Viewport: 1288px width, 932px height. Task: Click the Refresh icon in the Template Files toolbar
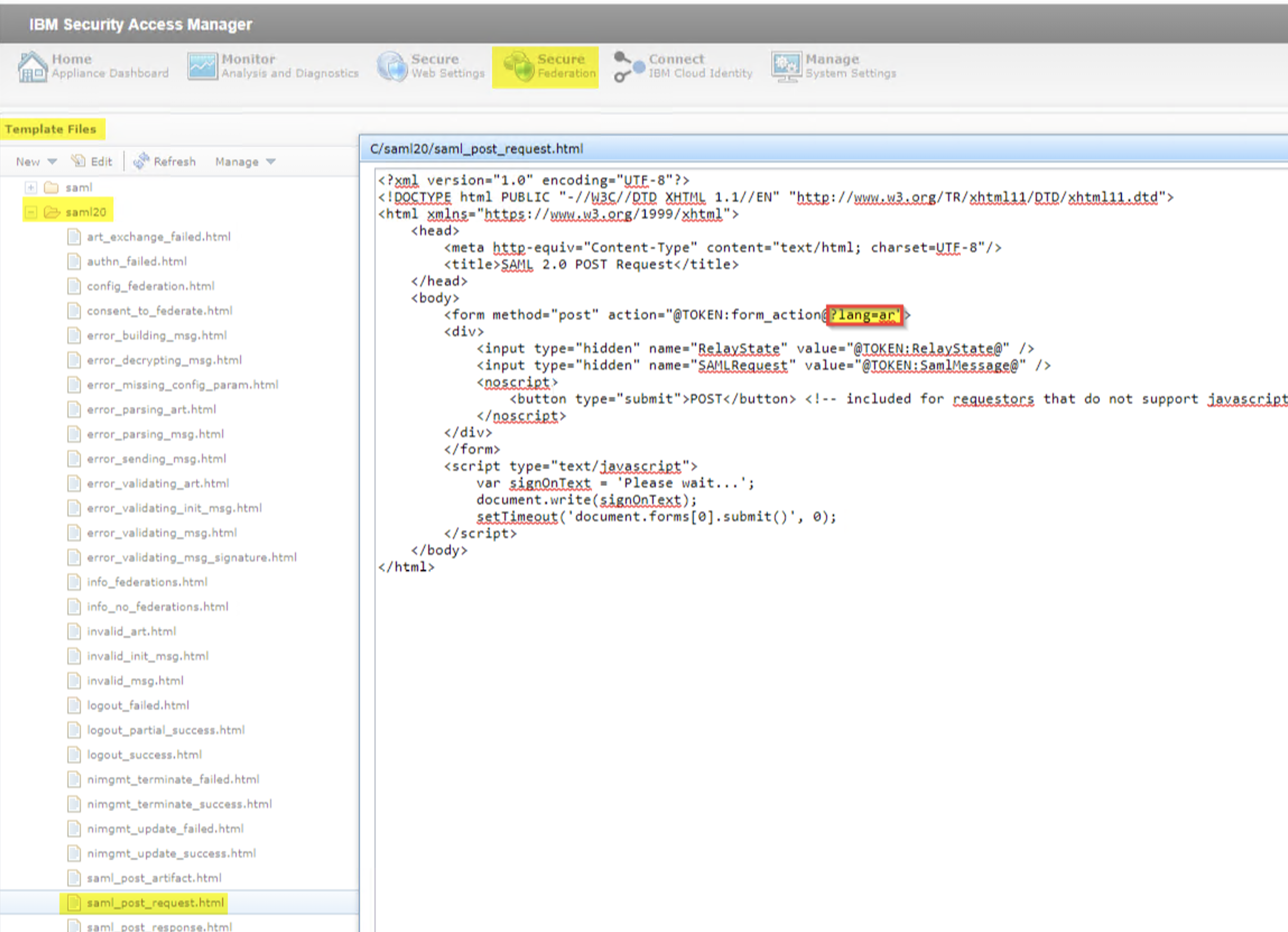(x=141, y=161)
